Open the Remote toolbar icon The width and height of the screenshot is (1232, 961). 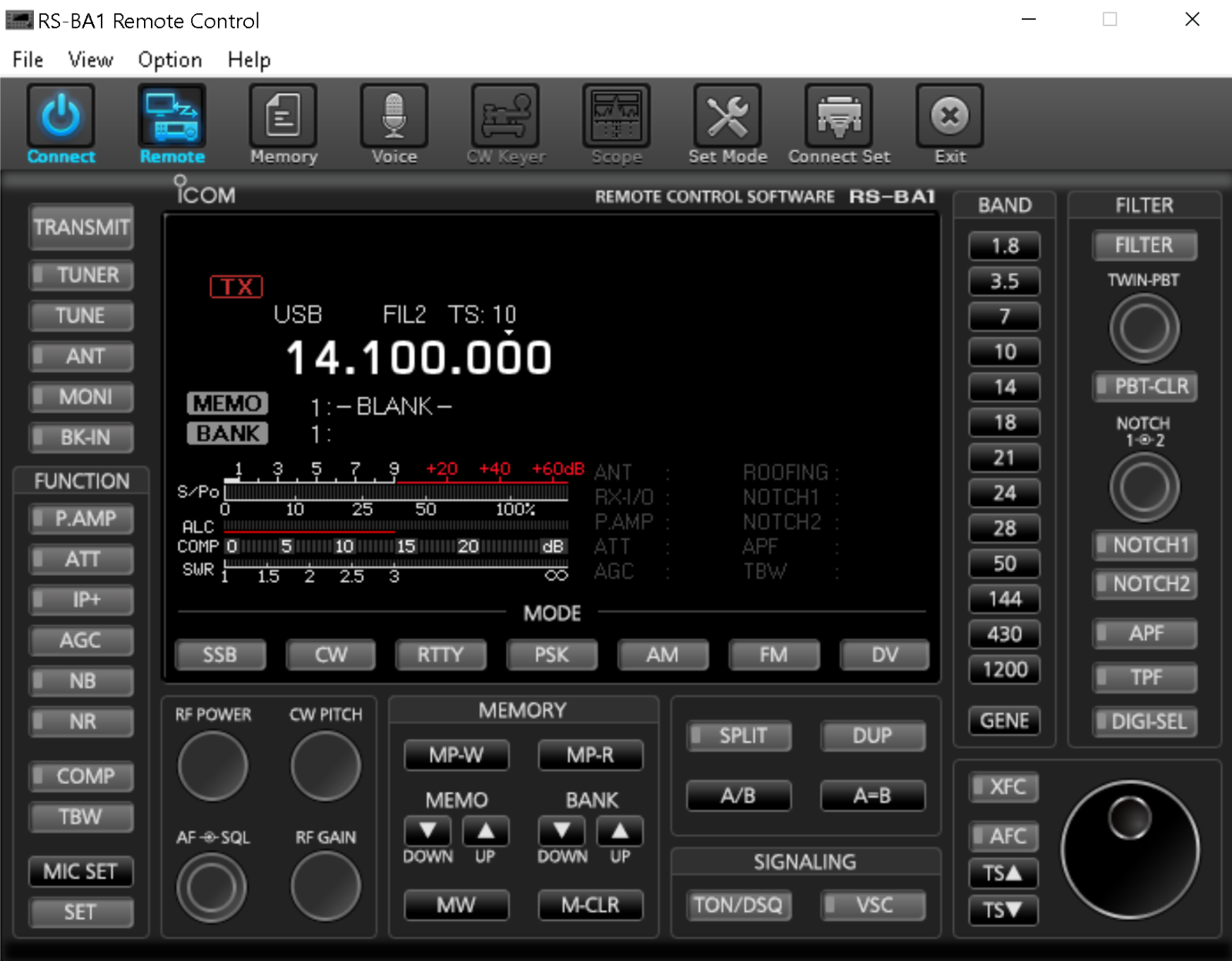[x=172, y=116]
